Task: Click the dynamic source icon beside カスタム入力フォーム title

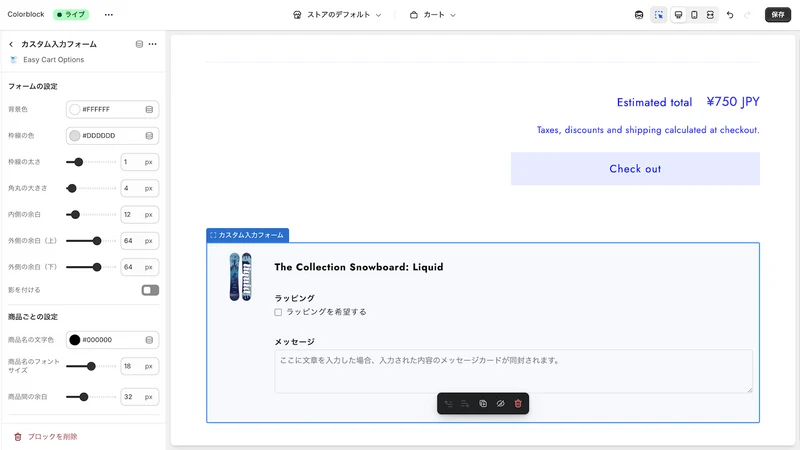Action: point(139,44)
